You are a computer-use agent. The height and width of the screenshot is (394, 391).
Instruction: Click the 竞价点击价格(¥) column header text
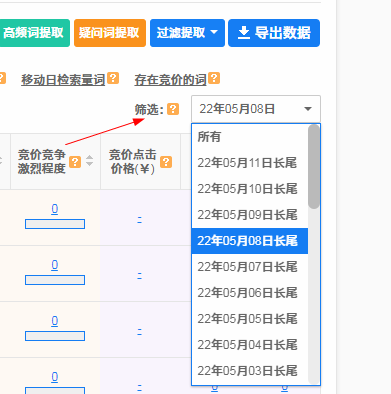tap(133, 162)
